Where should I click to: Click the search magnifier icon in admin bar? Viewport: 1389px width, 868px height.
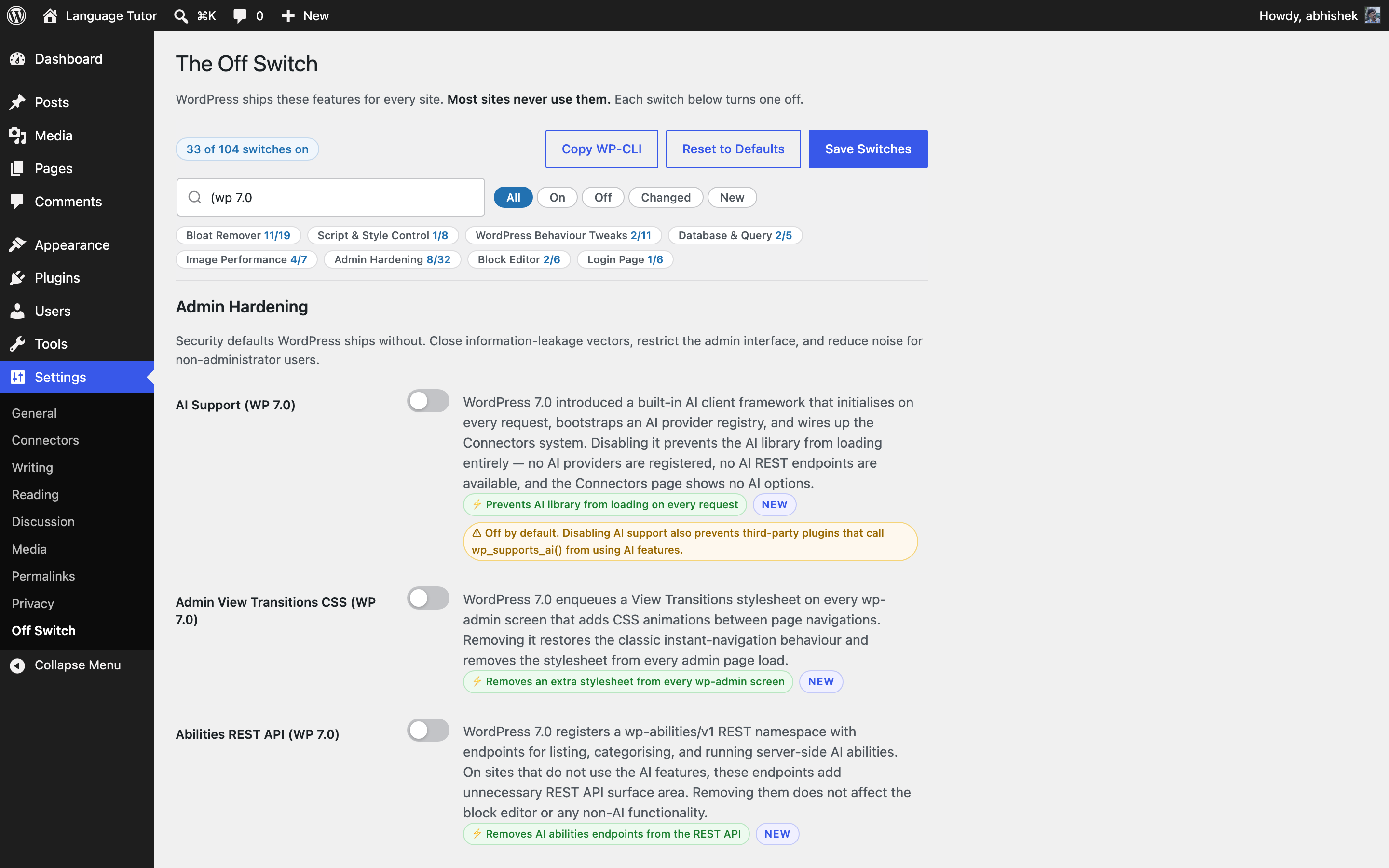click(181, 16)
